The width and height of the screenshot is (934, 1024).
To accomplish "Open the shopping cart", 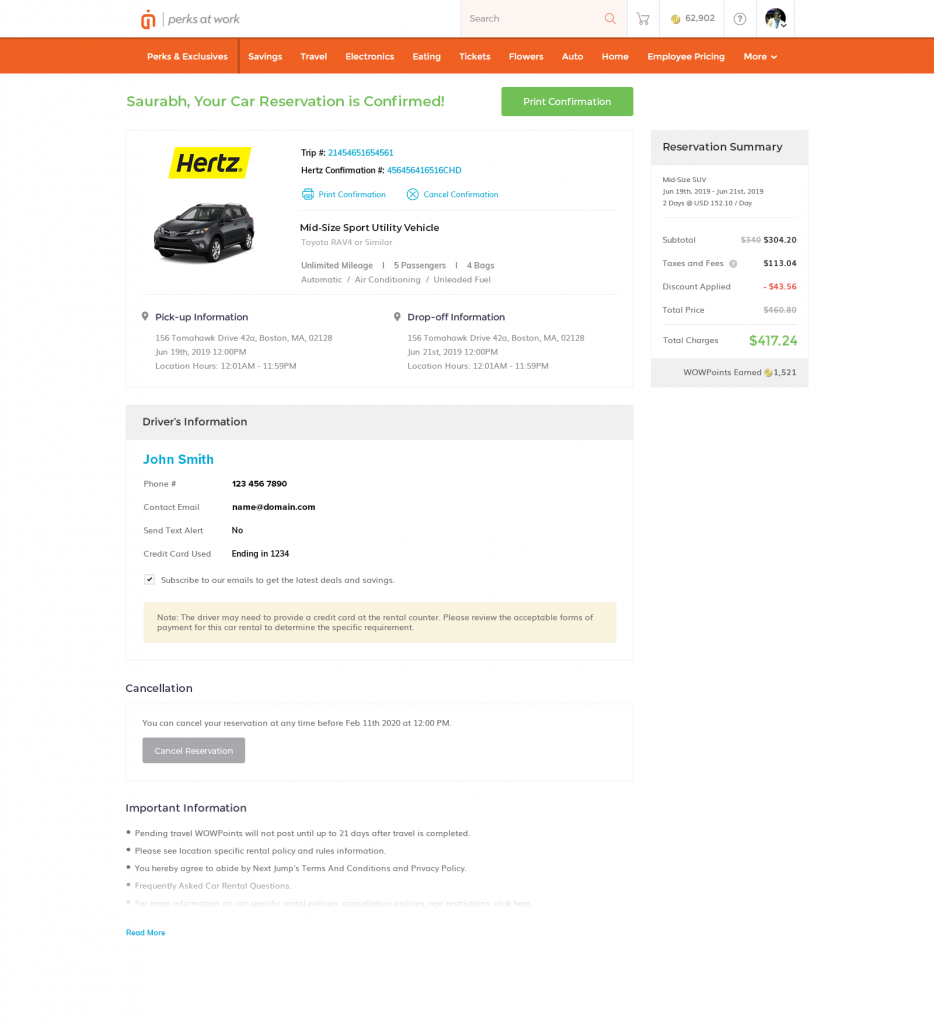I will pyautogui.click(x=643, y=19).
